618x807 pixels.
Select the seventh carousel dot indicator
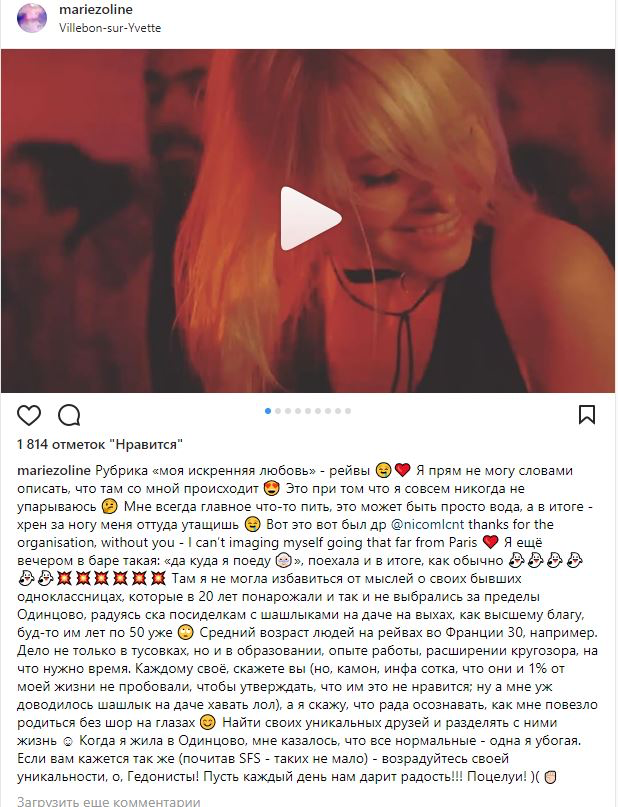pos(328,411)
